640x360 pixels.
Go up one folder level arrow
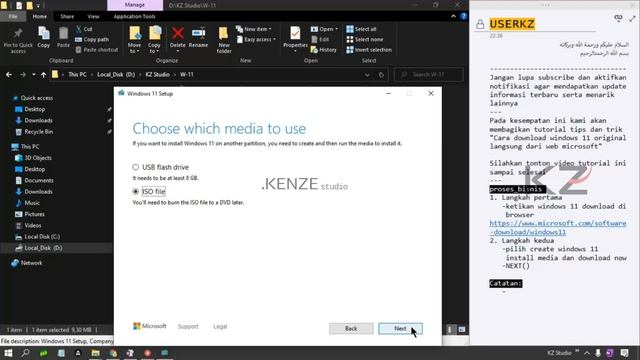click(43, 75)
